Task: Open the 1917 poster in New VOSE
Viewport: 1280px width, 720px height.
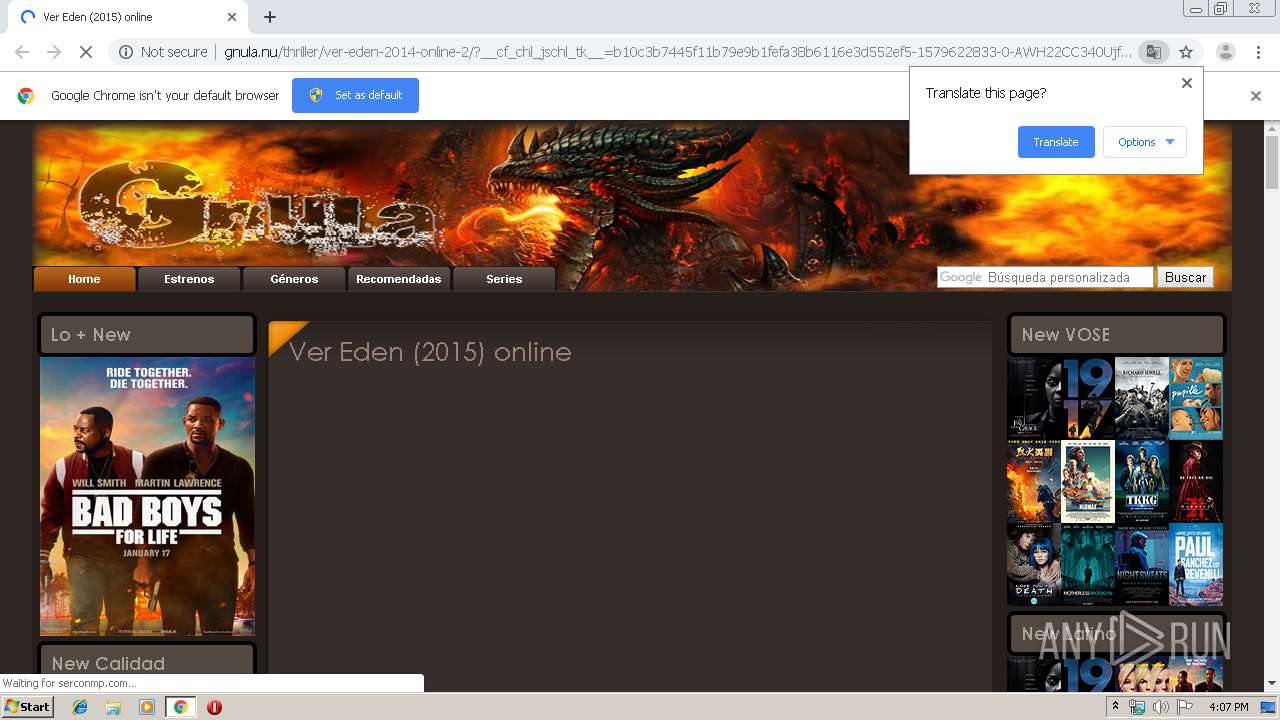Action: click(1088, 398)
